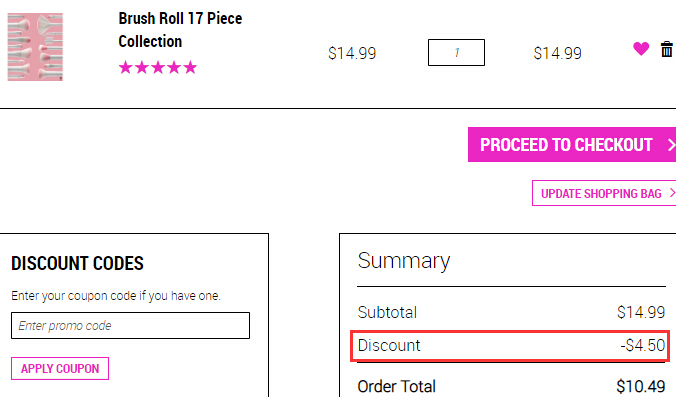Update the shopping bag
This screenshot has height=397, width=676.
point(604,193)
